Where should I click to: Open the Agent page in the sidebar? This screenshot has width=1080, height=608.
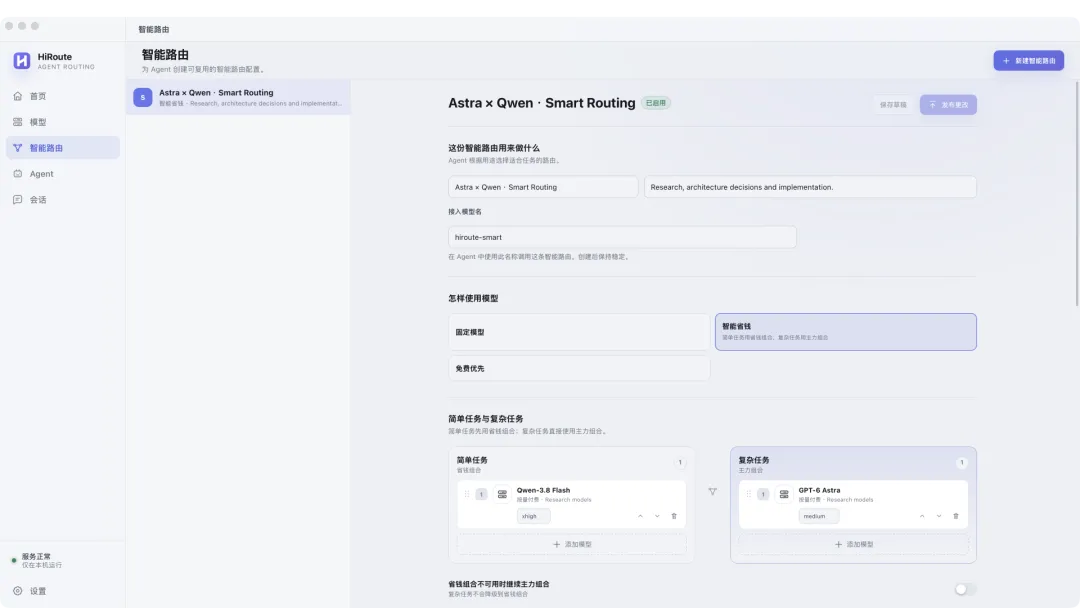coord(63,174)
